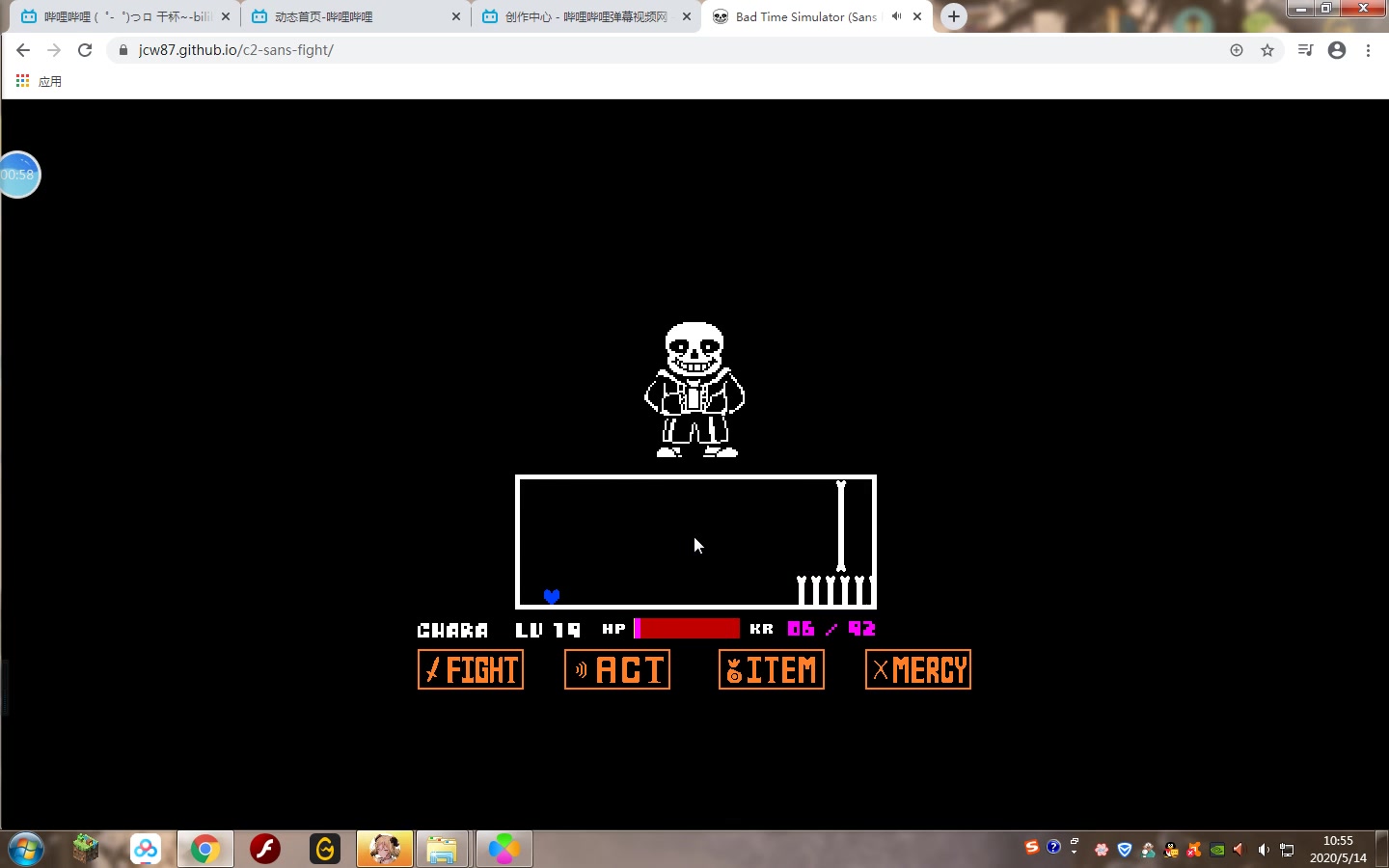
Task: Bookmark the page using the star icon
Action: pos(1266,50)
